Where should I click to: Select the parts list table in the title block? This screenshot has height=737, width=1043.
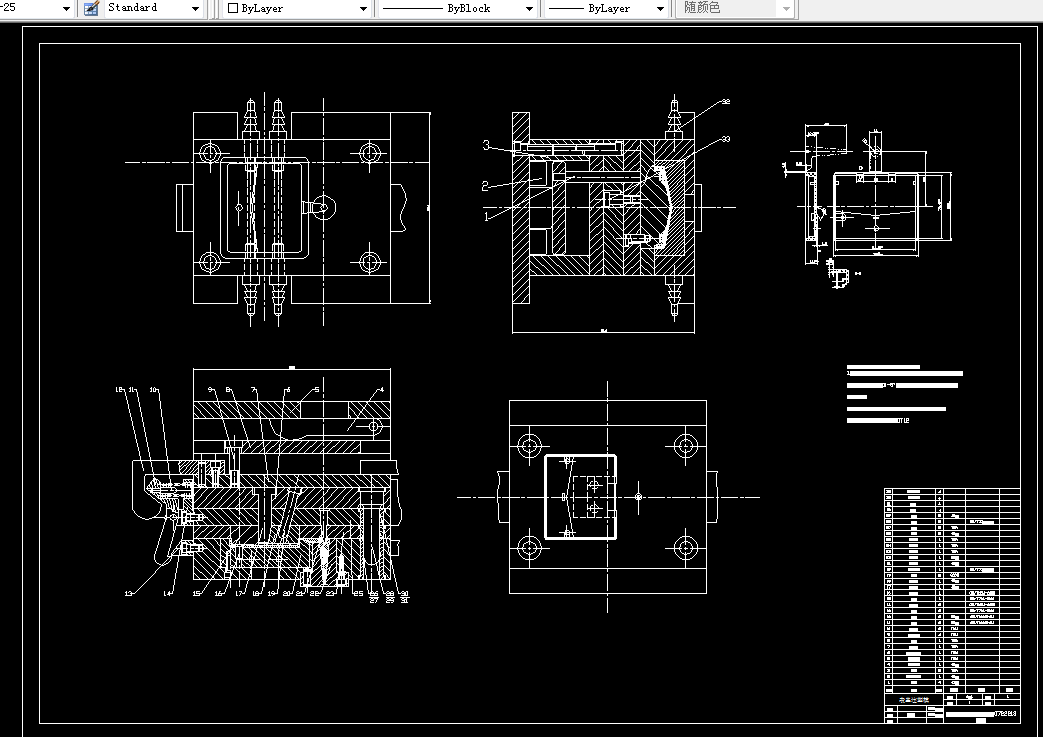[952, 589]
